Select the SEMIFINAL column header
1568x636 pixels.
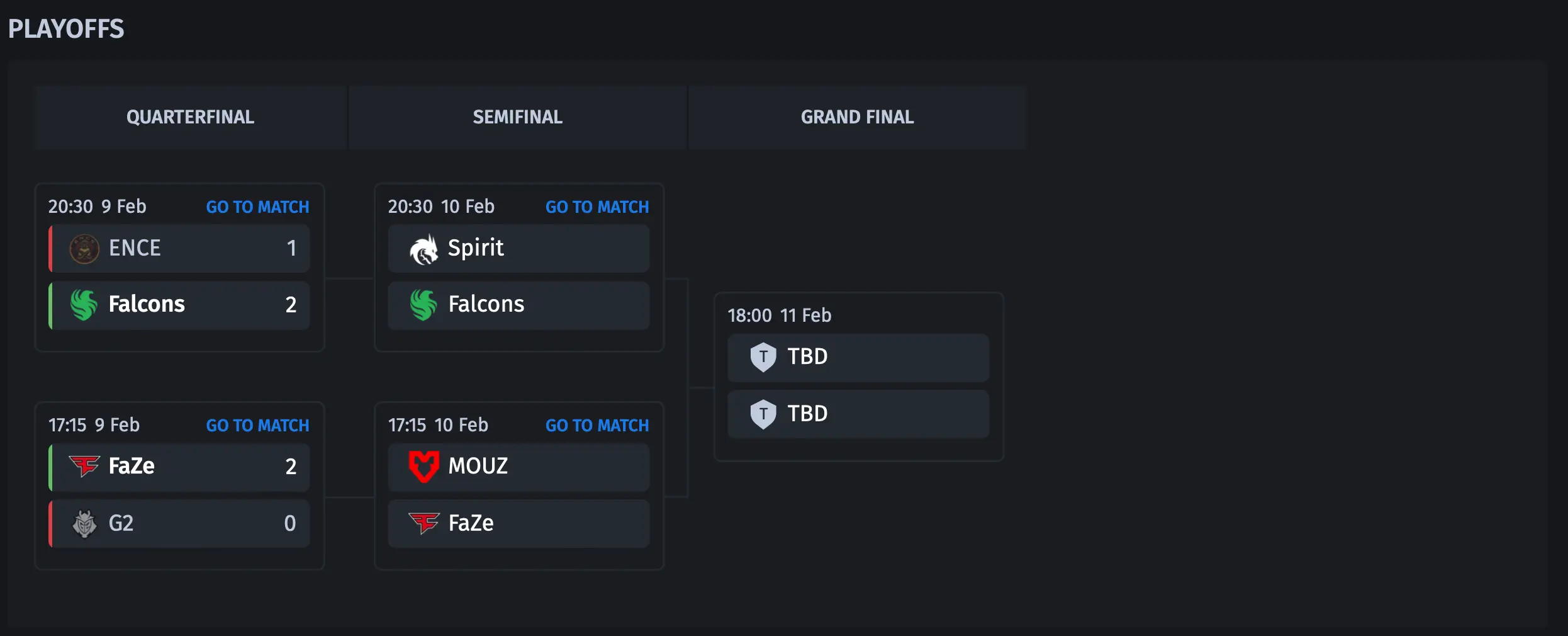(x=518, y=117)
